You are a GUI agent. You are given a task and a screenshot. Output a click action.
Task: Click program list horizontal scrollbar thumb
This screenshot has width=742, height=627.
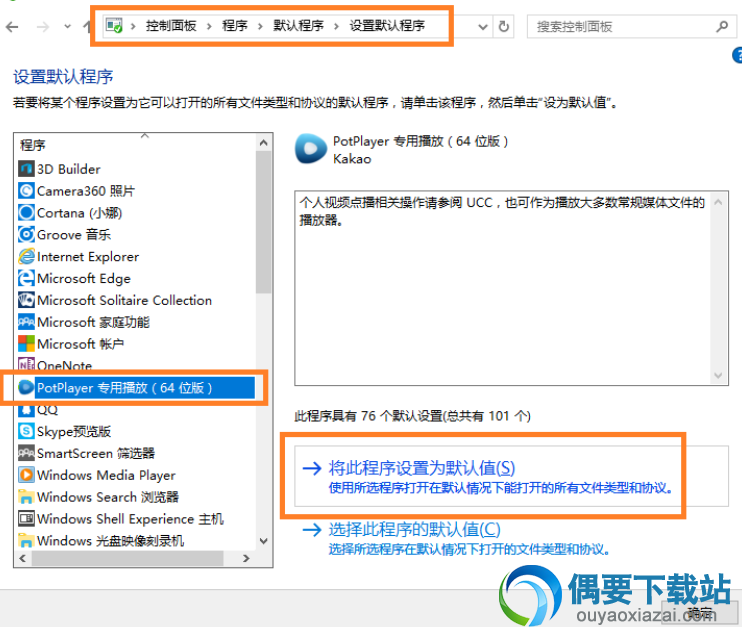tap(127, 558)
